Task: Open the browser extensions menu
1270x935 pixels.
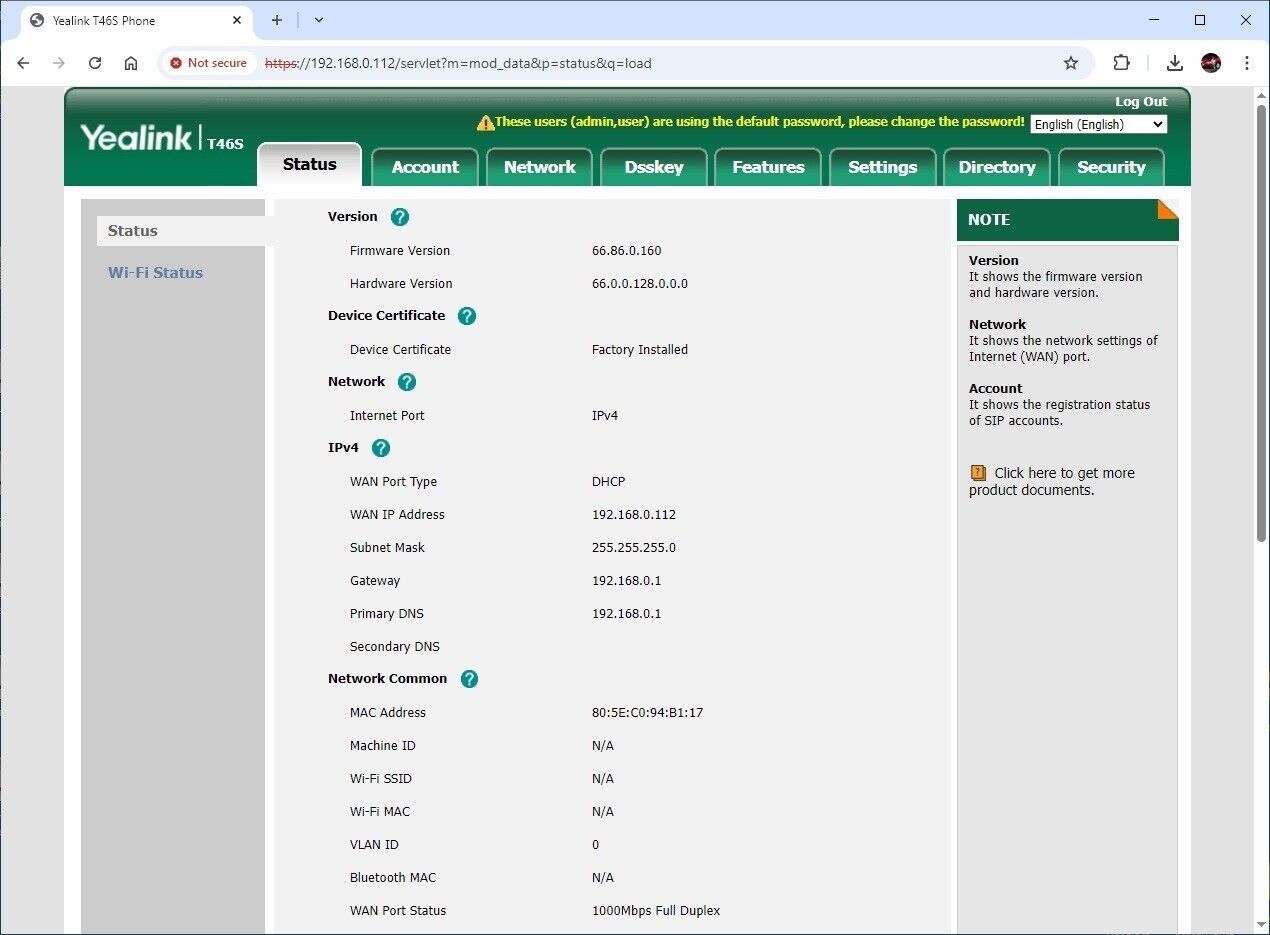Action: click(x=1122, y=63)
